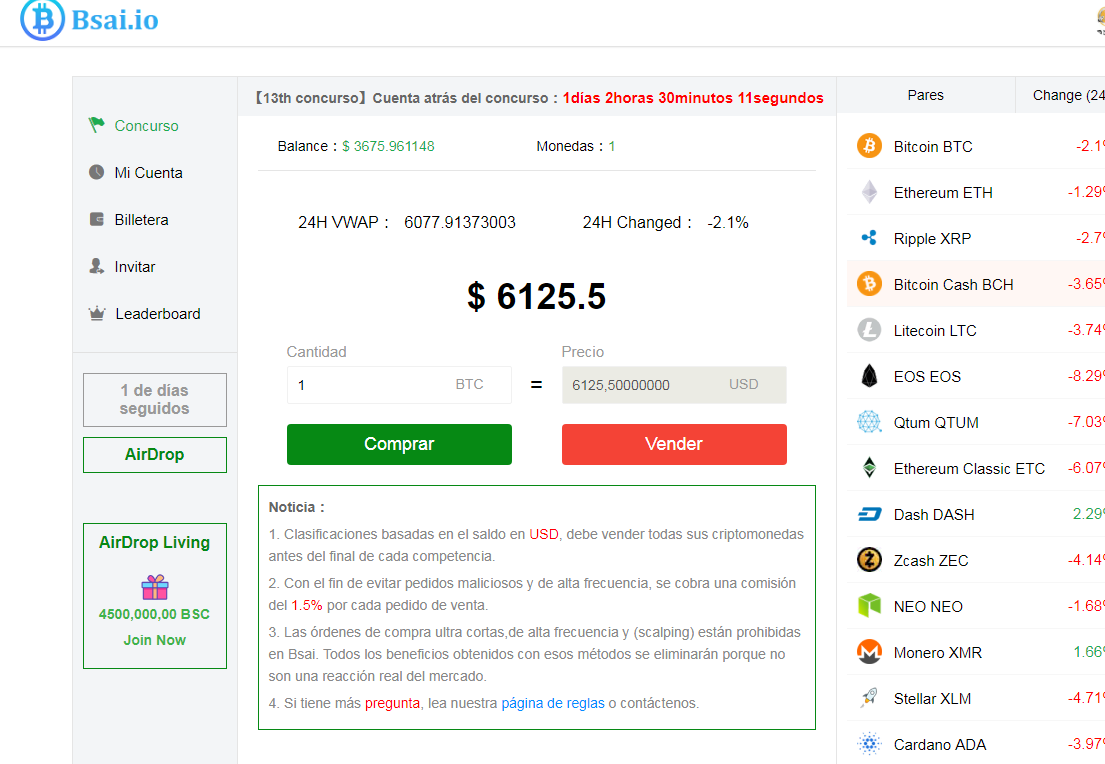Click the Mi Cuenta pie-chart icon

(97, 173)
